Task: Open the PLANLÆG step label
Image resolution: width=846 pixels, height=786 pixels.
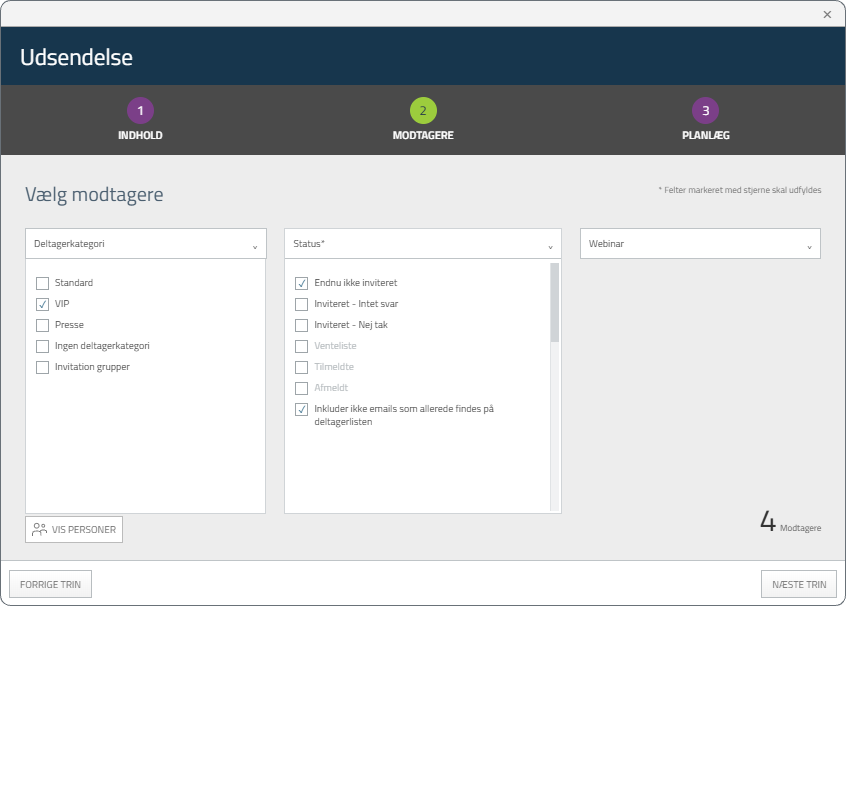Action: click(x=706, y=135)
